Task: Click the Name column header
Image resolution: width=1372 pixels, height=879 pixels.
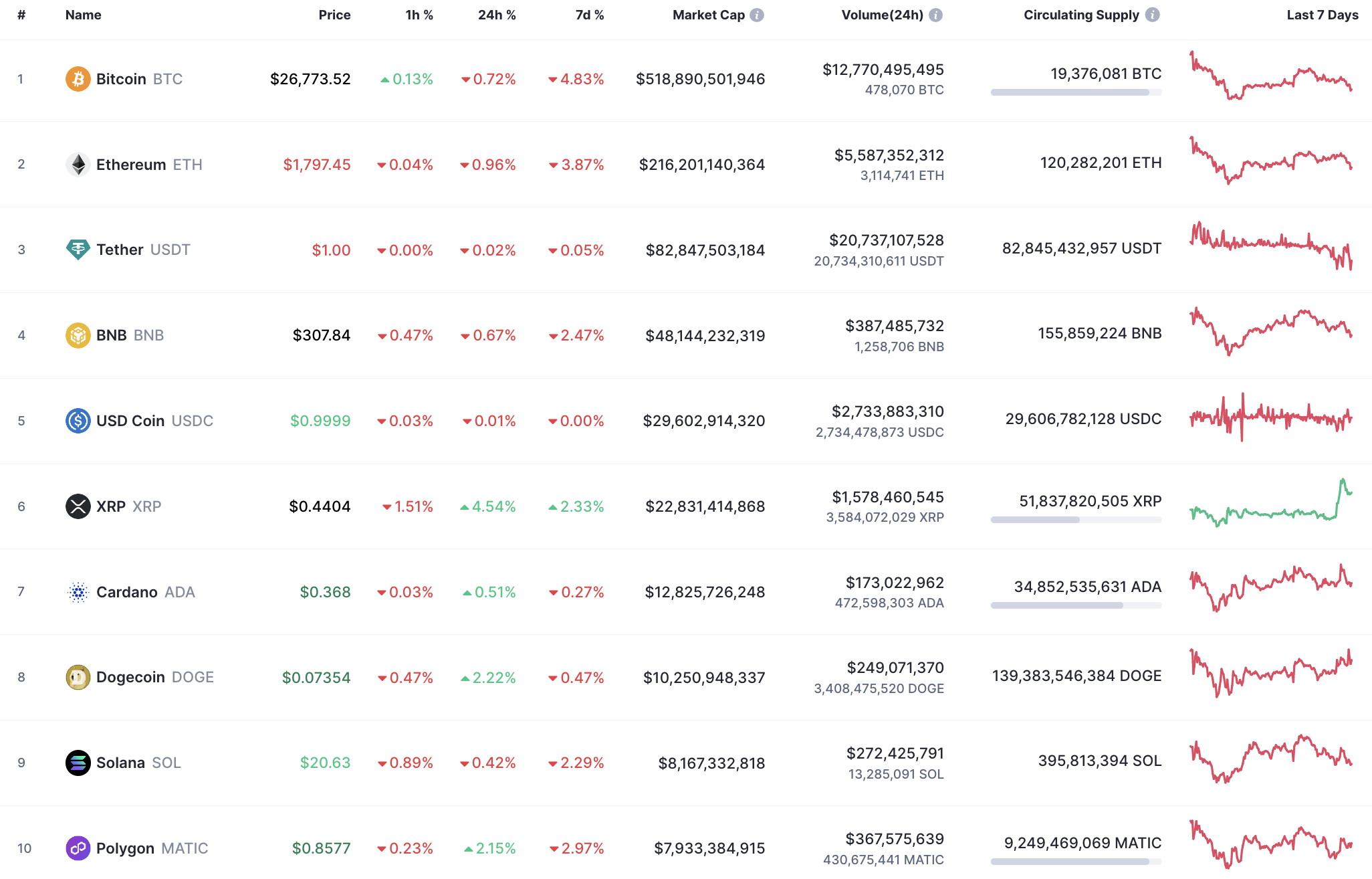Action: (83, 15)
